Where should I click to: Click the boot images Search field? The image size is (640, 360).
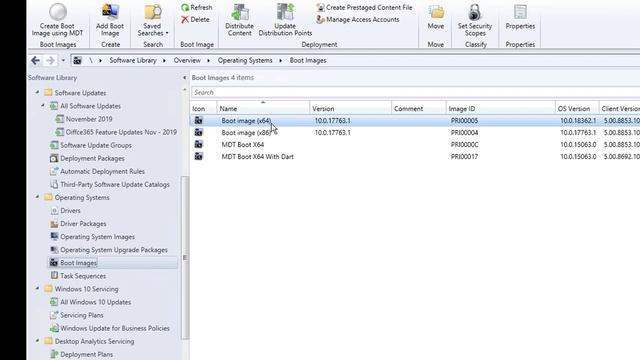(416, 92)
